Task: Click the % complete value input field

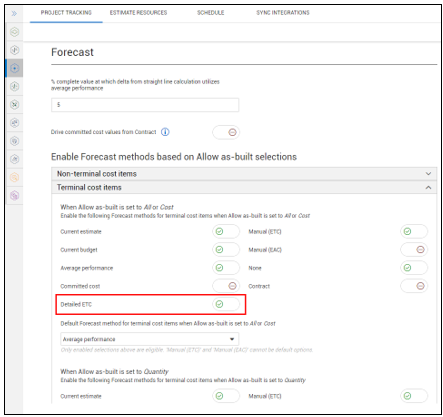Action: (145, 105)
